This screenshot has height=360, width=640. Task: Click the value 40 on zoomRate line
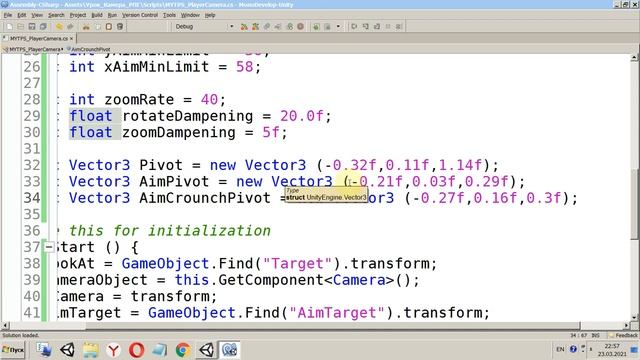210,99
